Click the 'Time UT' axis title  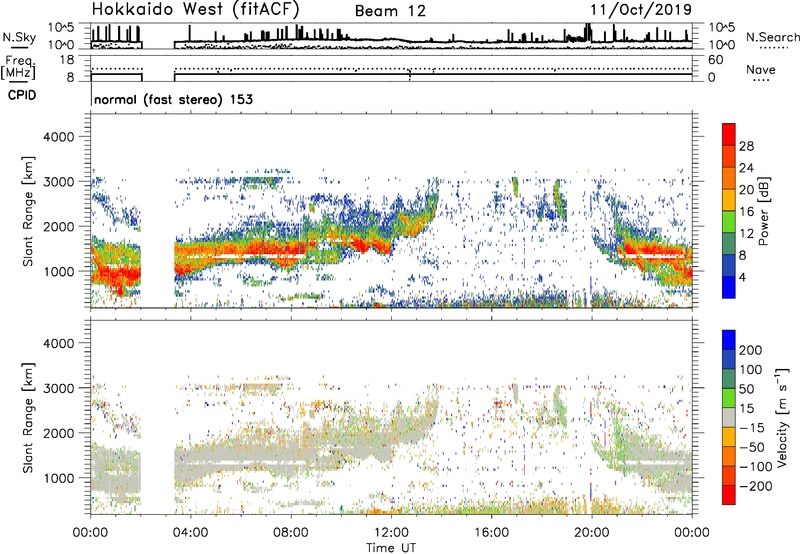coord(391,547)
